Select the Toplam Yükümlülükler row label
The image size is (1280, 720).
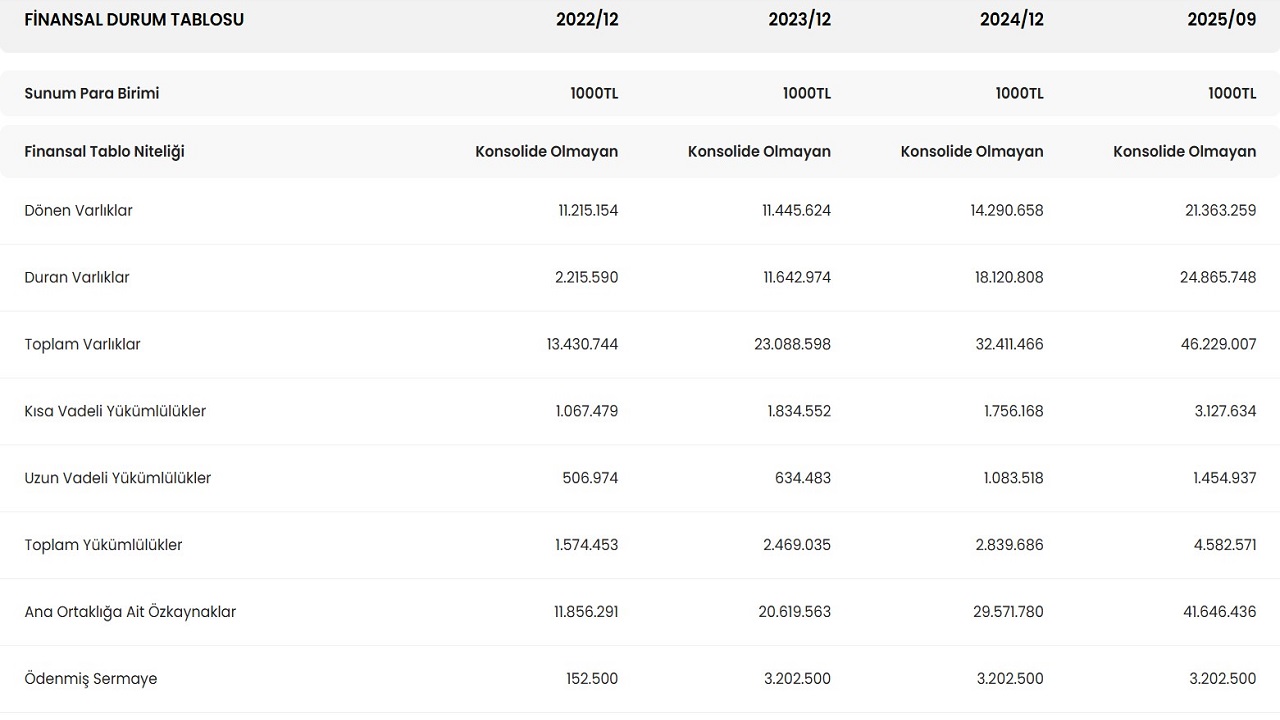tap(103, 546)
